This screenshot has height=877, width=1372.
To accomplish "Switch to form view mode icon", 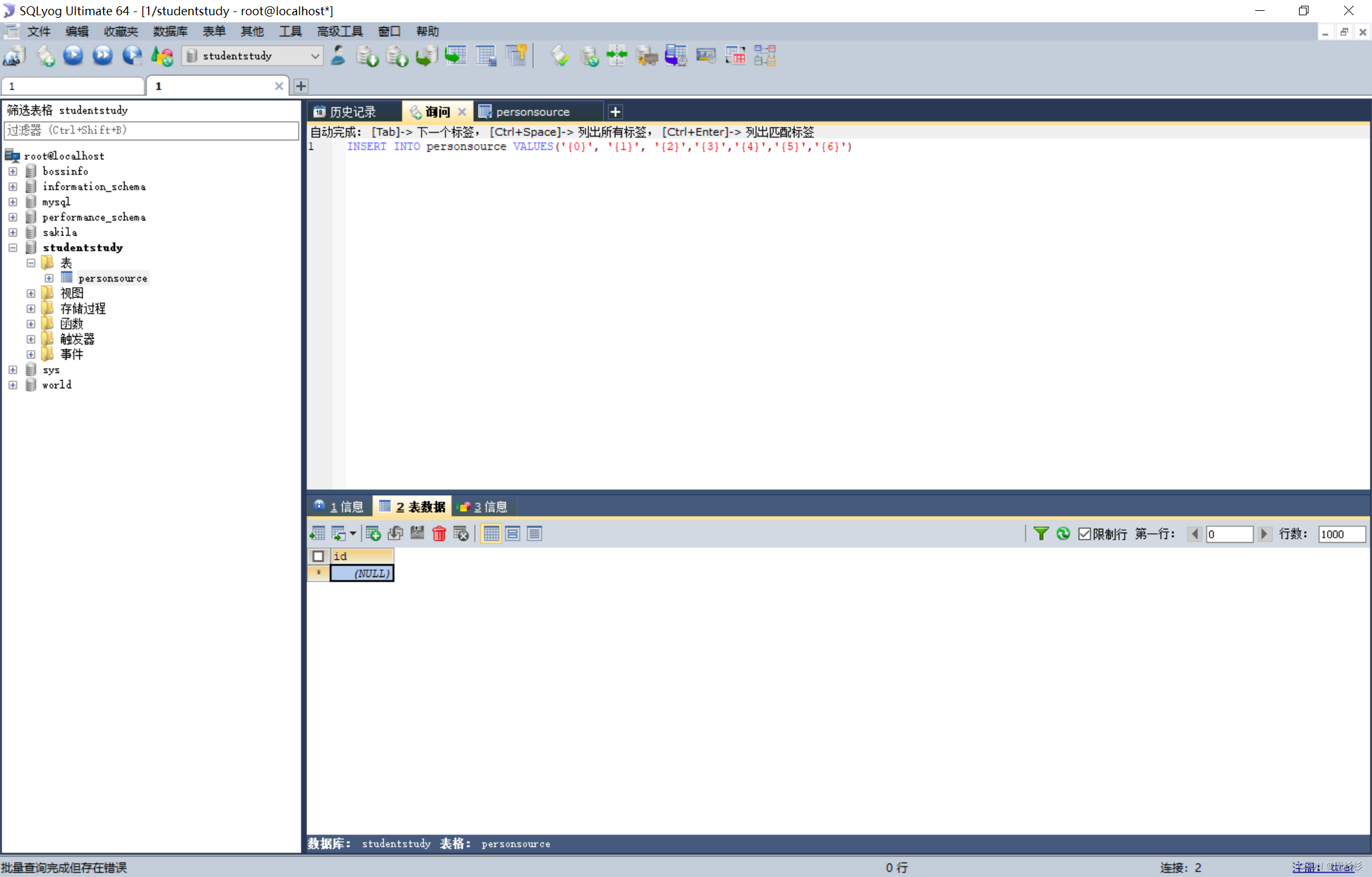I will point(513,534).
